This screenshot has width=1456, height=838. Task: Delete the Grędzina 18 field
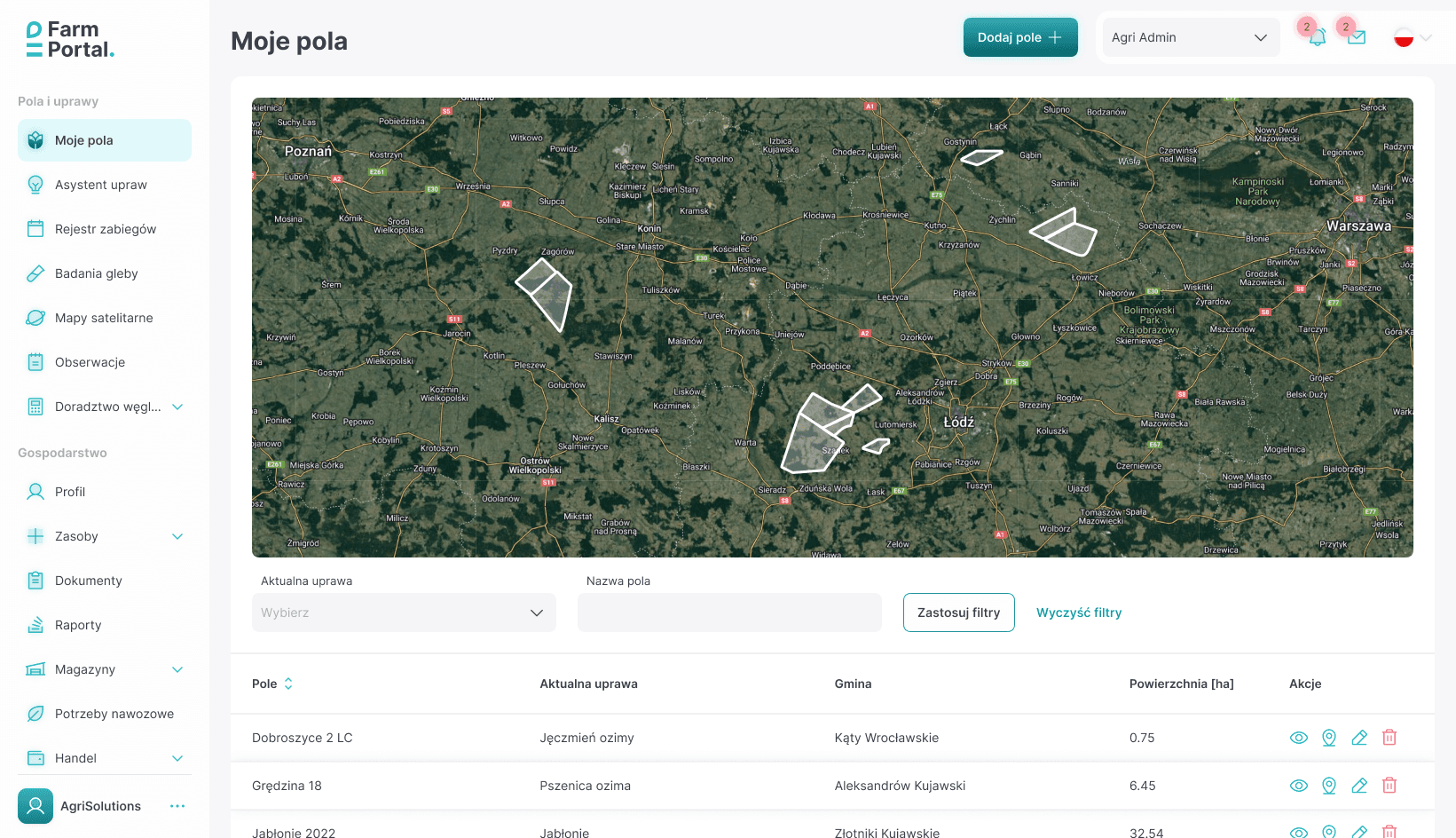[x=1389, y=786]
